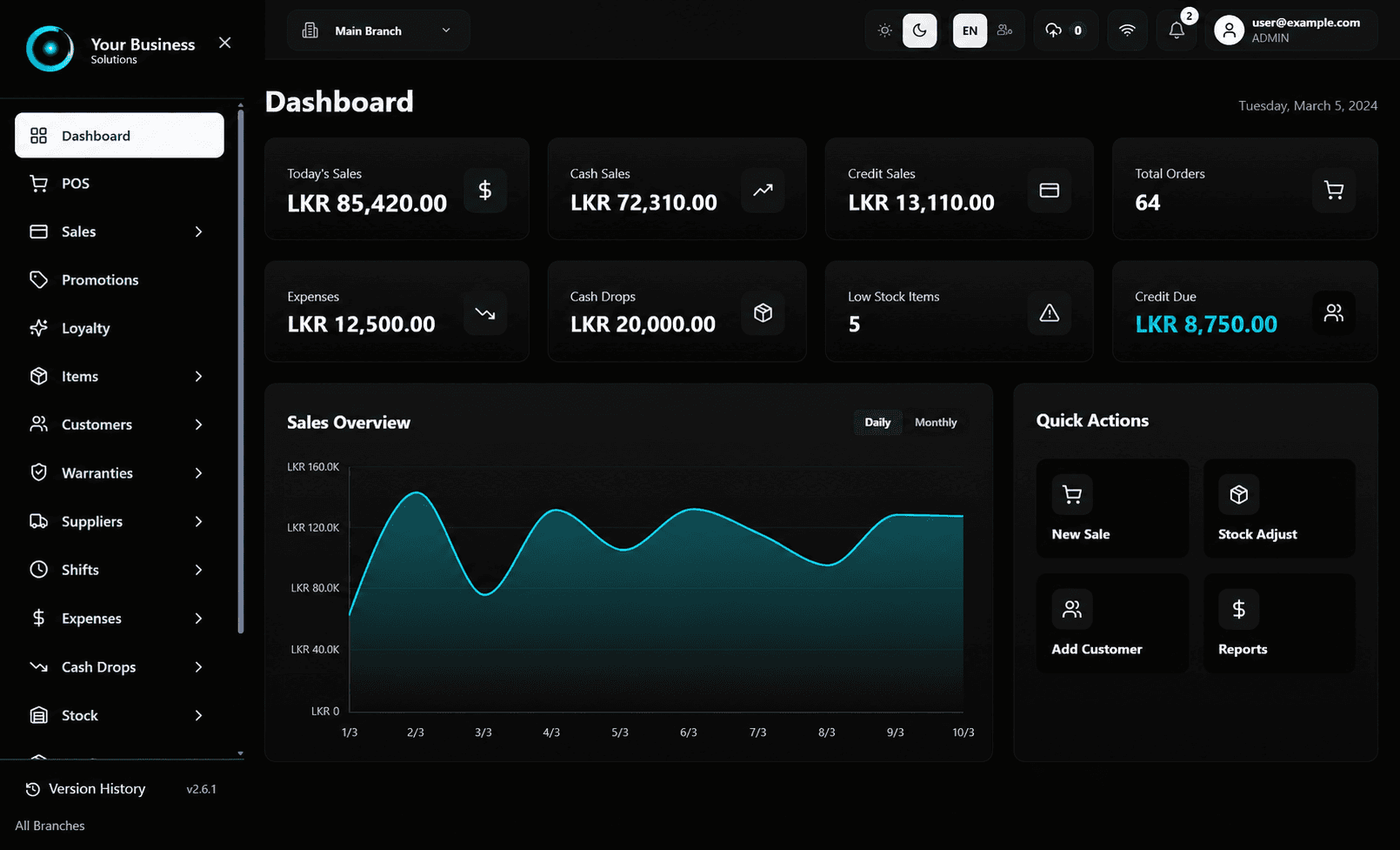Open the Promotions menu item

pyautogui.click(x=119, y=280)
